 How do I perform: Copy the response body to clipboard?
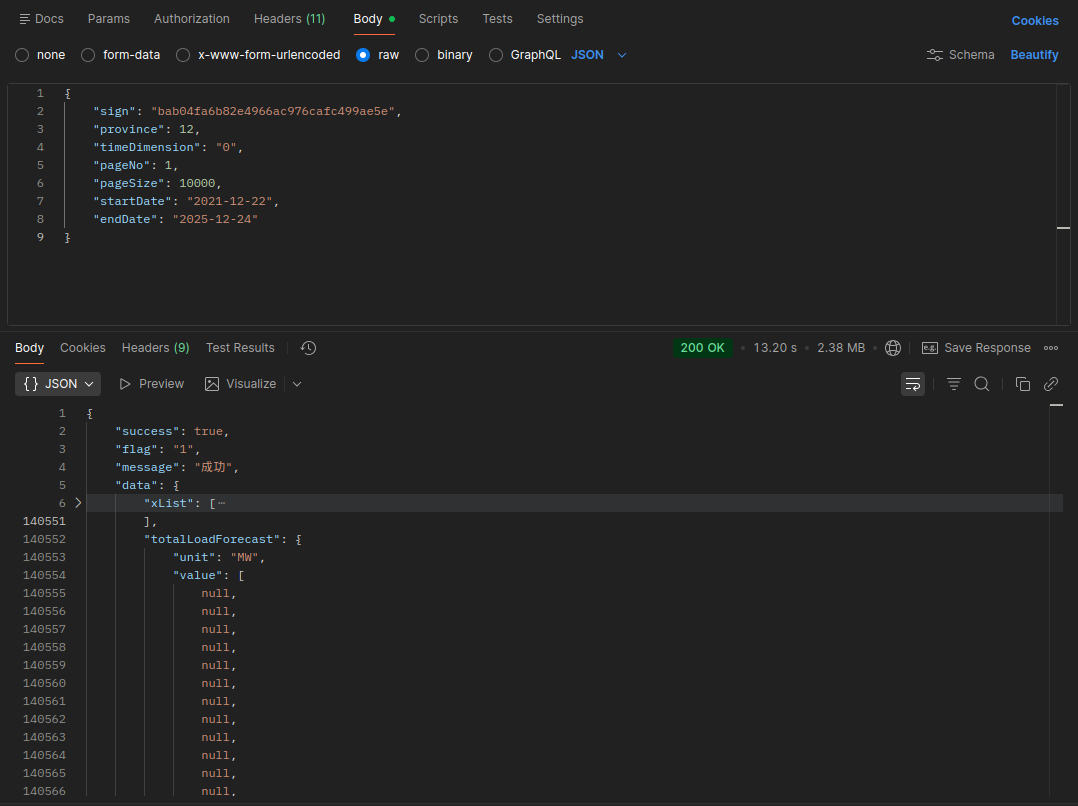(x=1022, y=384)
